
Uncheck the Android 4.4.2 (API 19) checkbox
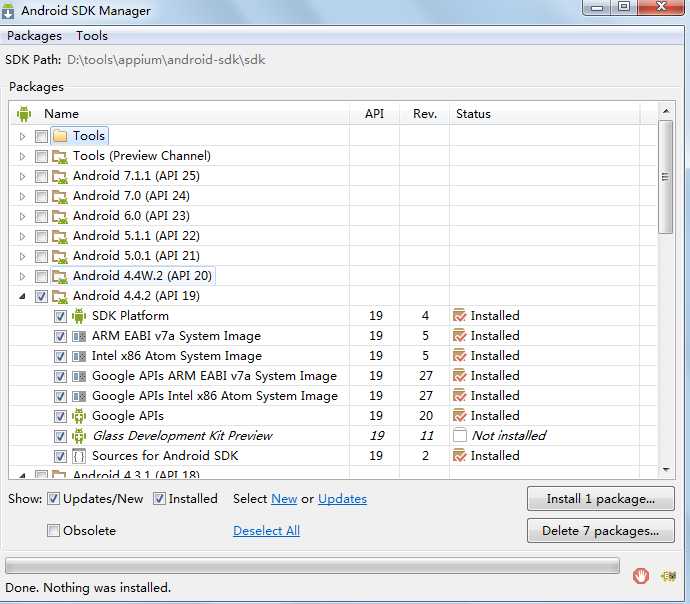[x=41, y=296]
